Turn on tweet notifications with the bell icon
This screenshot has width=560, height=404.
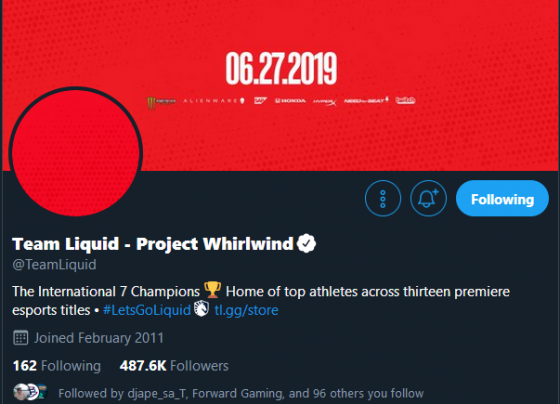click(428, 199)
